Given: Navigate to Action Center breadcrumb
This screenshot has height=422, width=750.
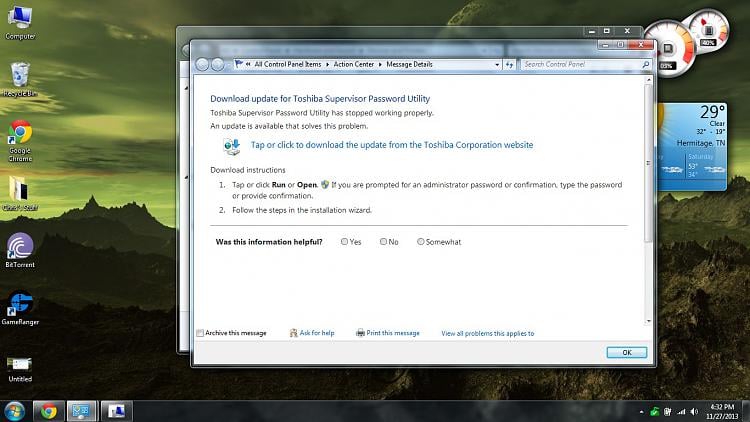Looking at the screenshot, I should 353,64.
